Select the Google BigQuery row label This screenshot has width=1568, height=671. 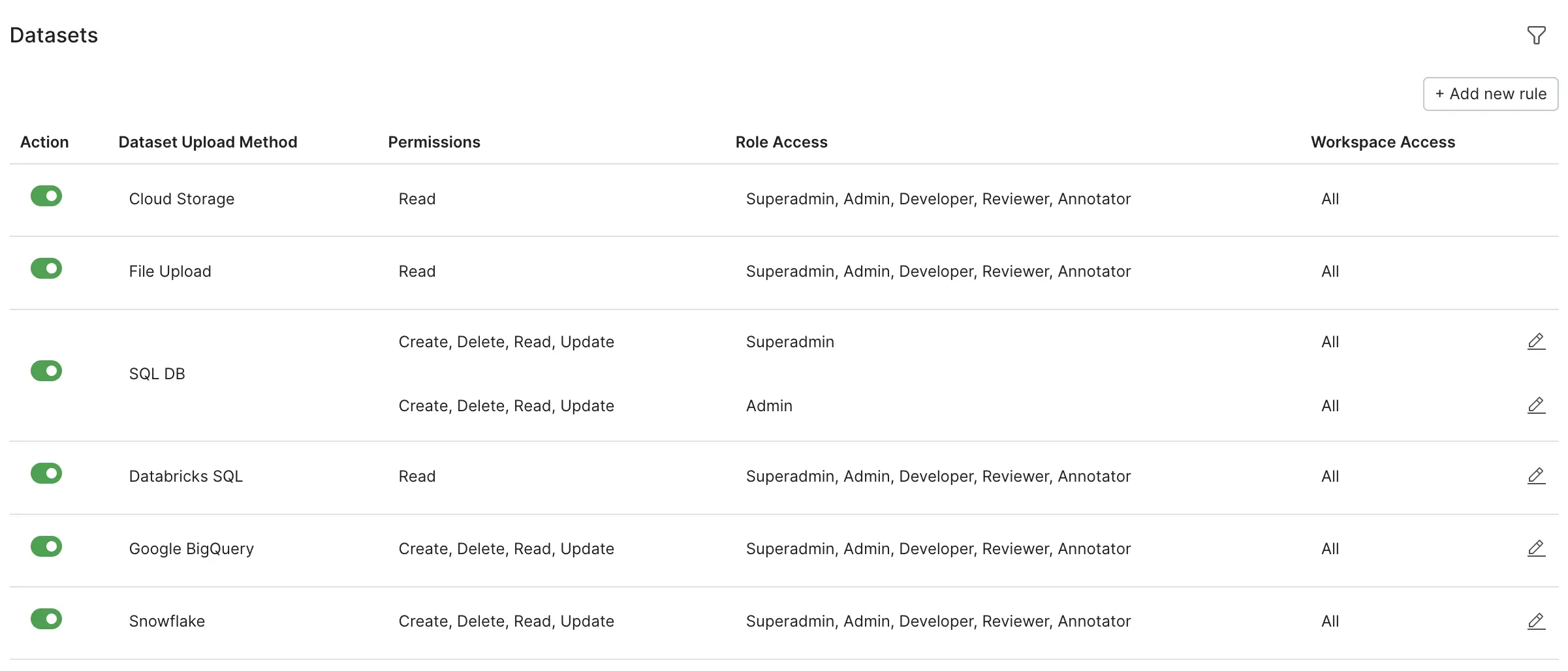coord(191,549)
